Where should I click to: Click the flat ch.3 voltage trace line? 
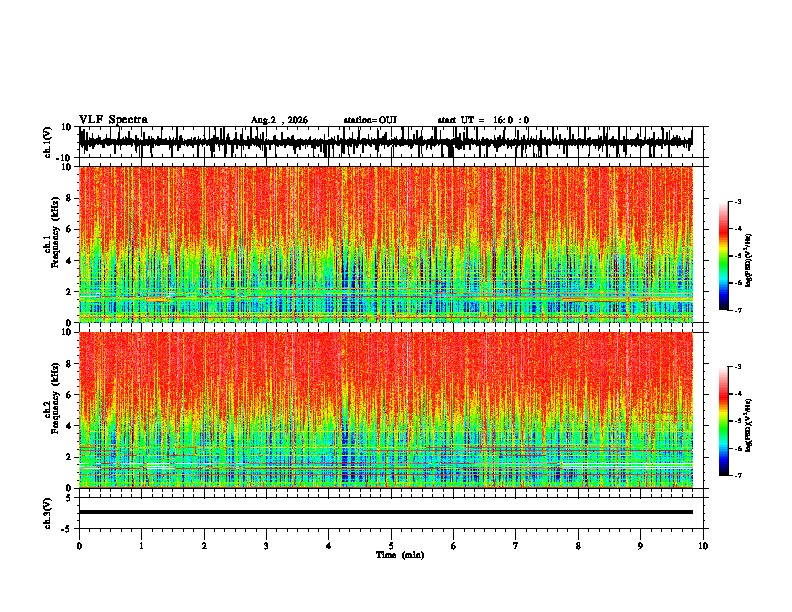386,512
